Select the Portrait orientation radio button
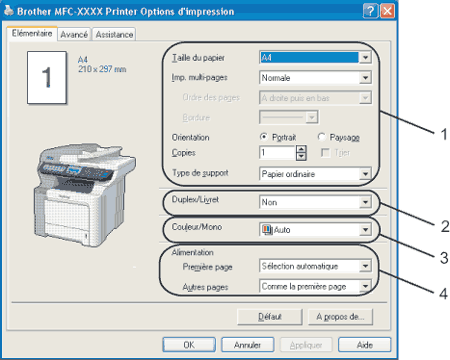 coord(264,137)
